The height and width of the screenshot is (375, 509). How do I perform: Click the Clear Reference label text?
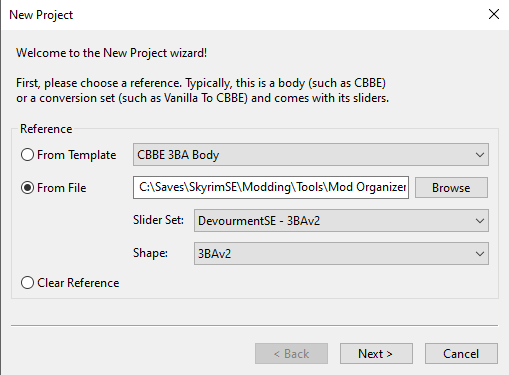tap(78, 283)
